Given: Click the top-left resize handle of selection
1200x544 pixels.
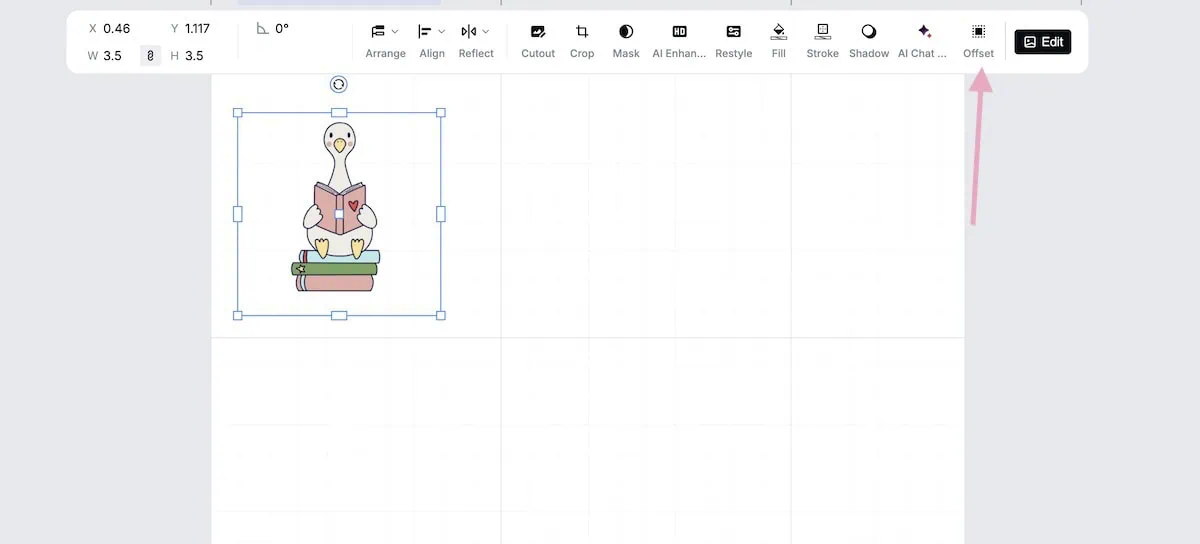Looking at the screenshot, I should click(x=238, y=113).
